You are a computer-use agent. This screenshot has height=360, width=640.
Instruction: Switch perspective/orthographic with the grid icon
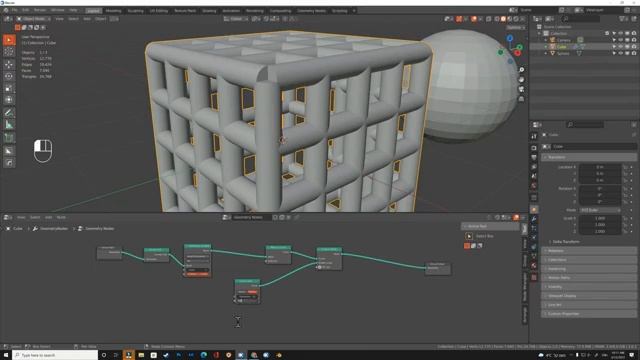(x=521, y=99)
